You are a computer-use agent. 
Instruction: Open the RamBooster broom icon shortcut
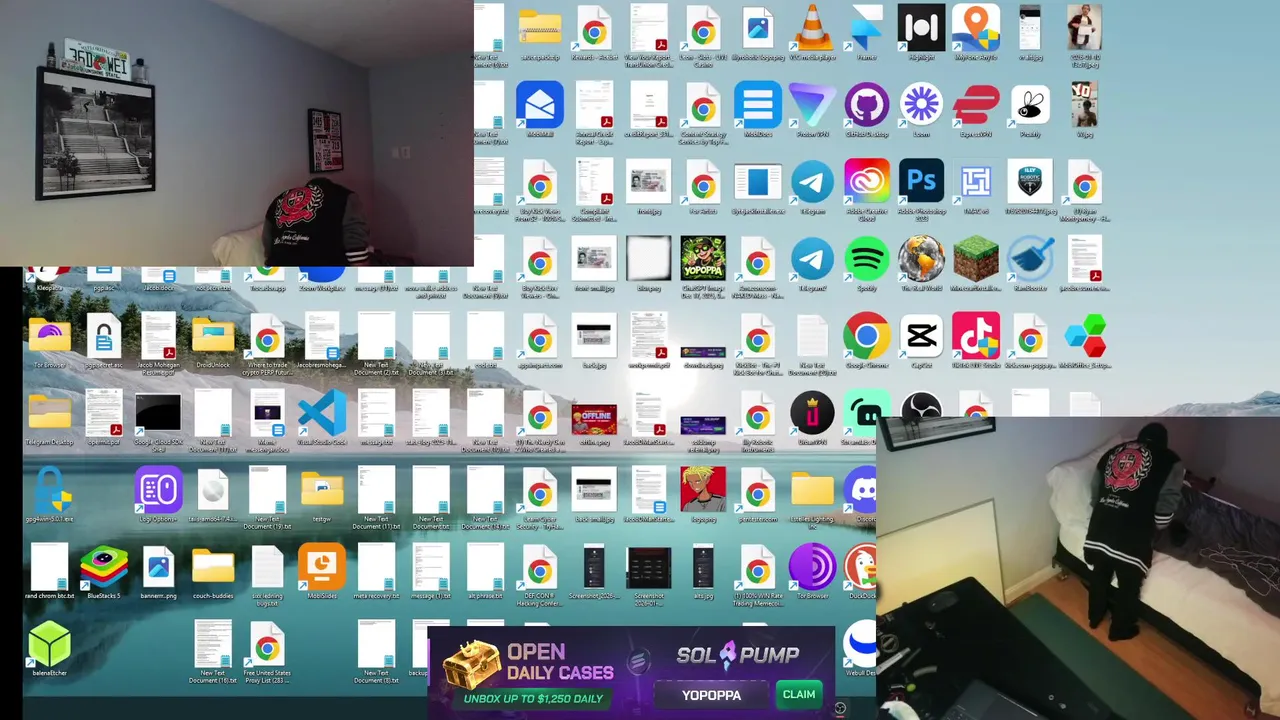1030,259
